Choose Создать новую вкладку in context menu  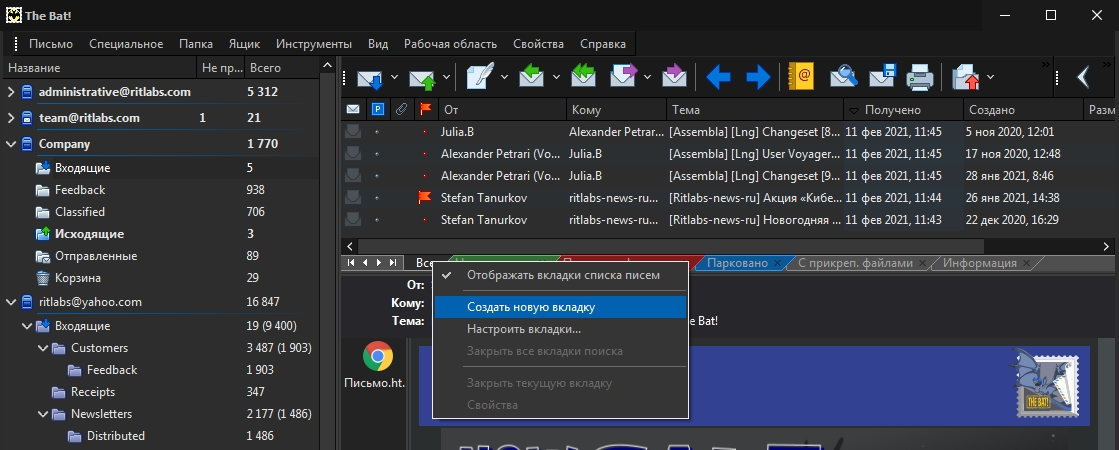coord(560,307)
